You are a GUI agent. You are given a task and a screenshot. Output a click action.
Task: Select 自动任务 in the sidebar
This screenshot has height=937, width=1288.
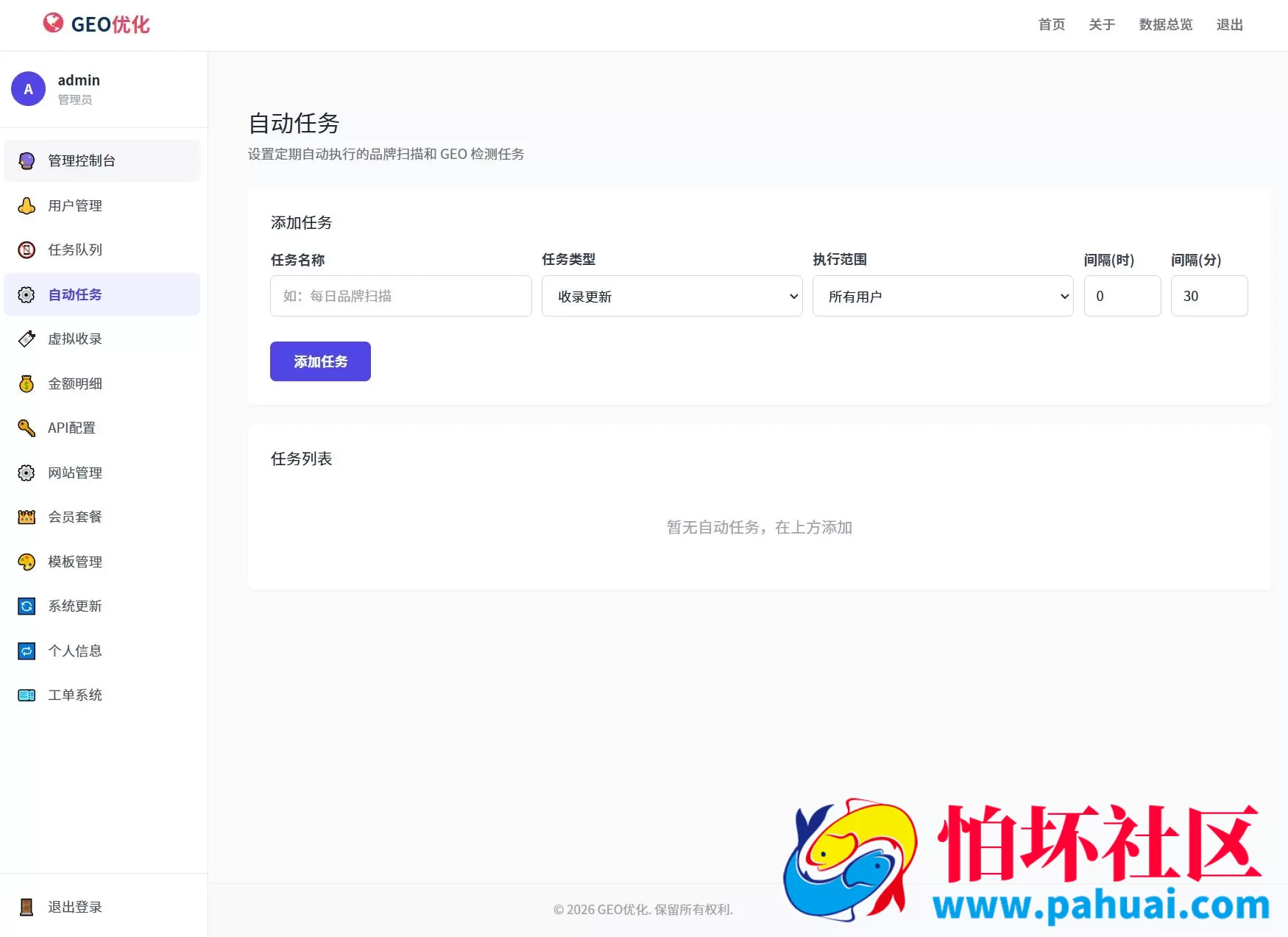pos(102,294)
